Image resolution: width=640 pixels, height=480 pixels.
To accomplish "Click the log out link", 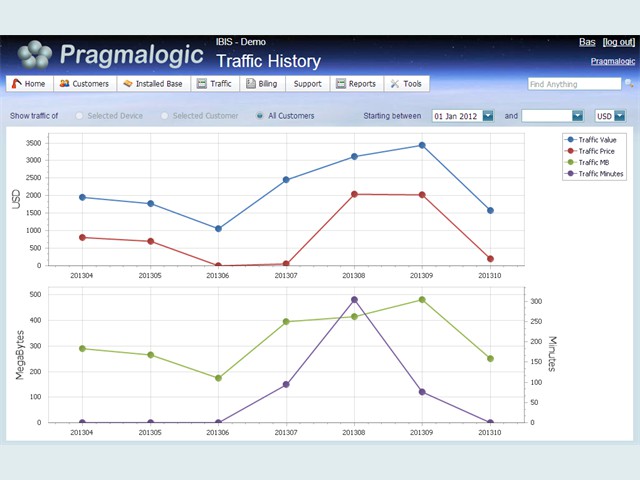I will pyautogui.click(x=619, y=42).
